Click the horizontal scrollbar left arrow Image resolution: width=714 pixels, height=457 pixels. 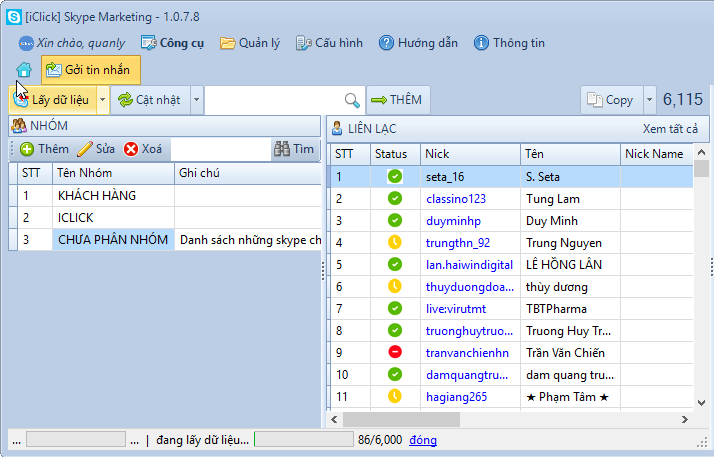pyautogui.click(x=334, y=419)
